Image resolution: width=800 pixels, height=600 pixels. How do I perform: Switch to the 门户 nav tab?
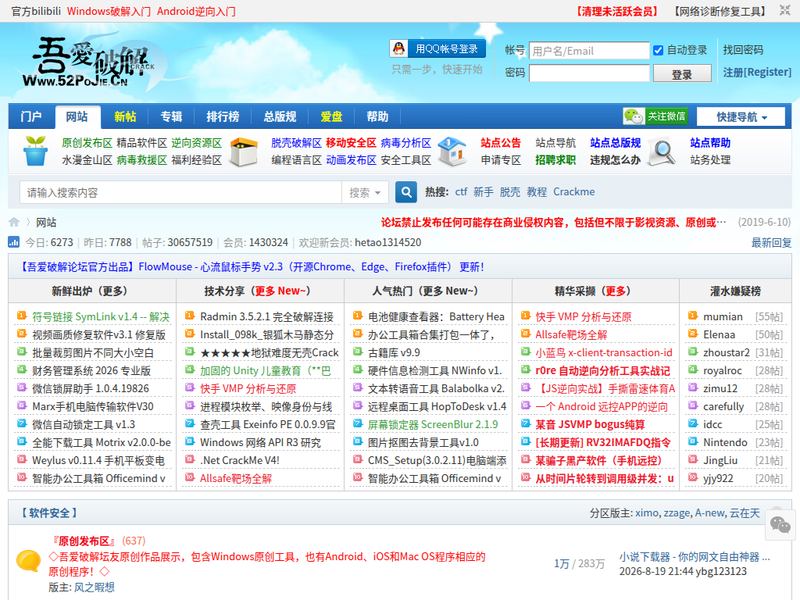pos(31,116)
